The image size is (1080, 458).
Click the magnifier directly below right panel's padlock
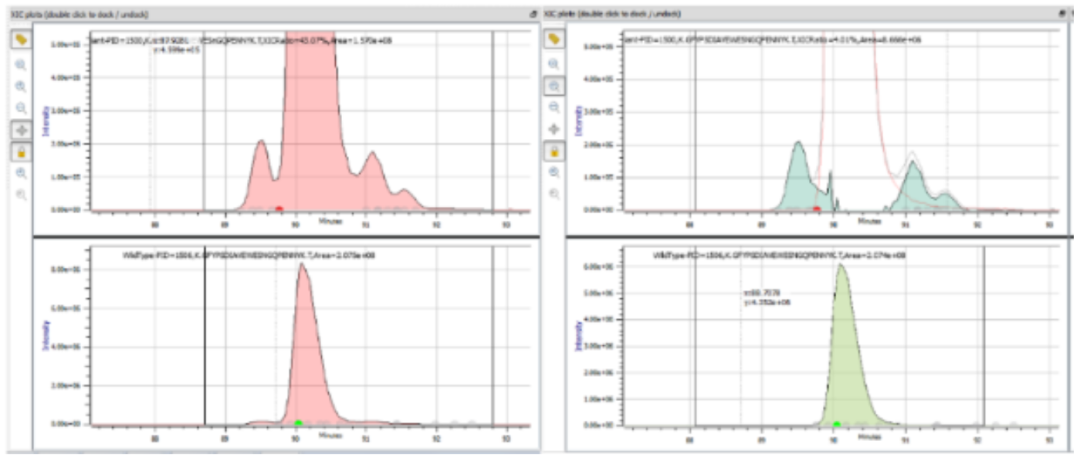click(554, 173)
